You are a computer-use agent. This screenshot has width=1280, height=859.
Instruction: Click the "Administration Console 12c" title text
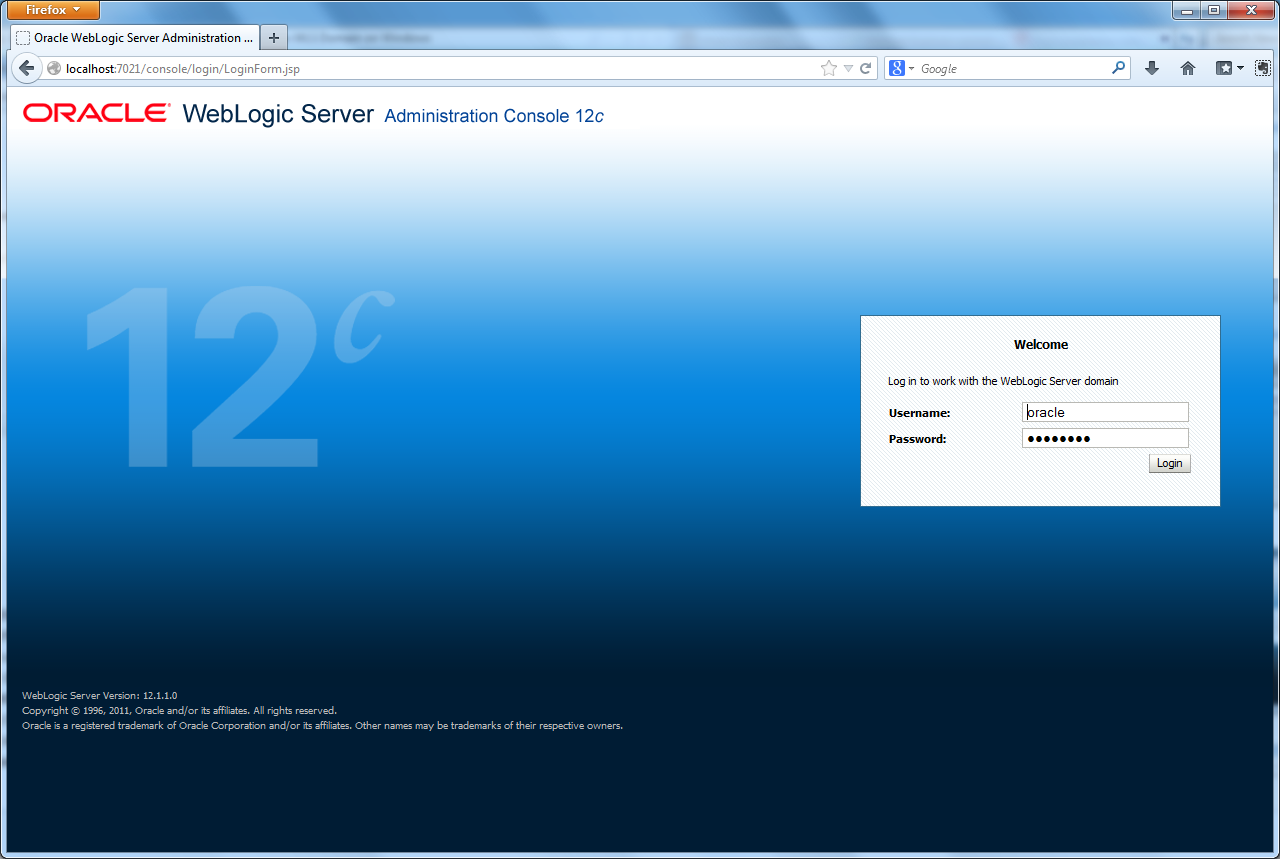[494, 116]
